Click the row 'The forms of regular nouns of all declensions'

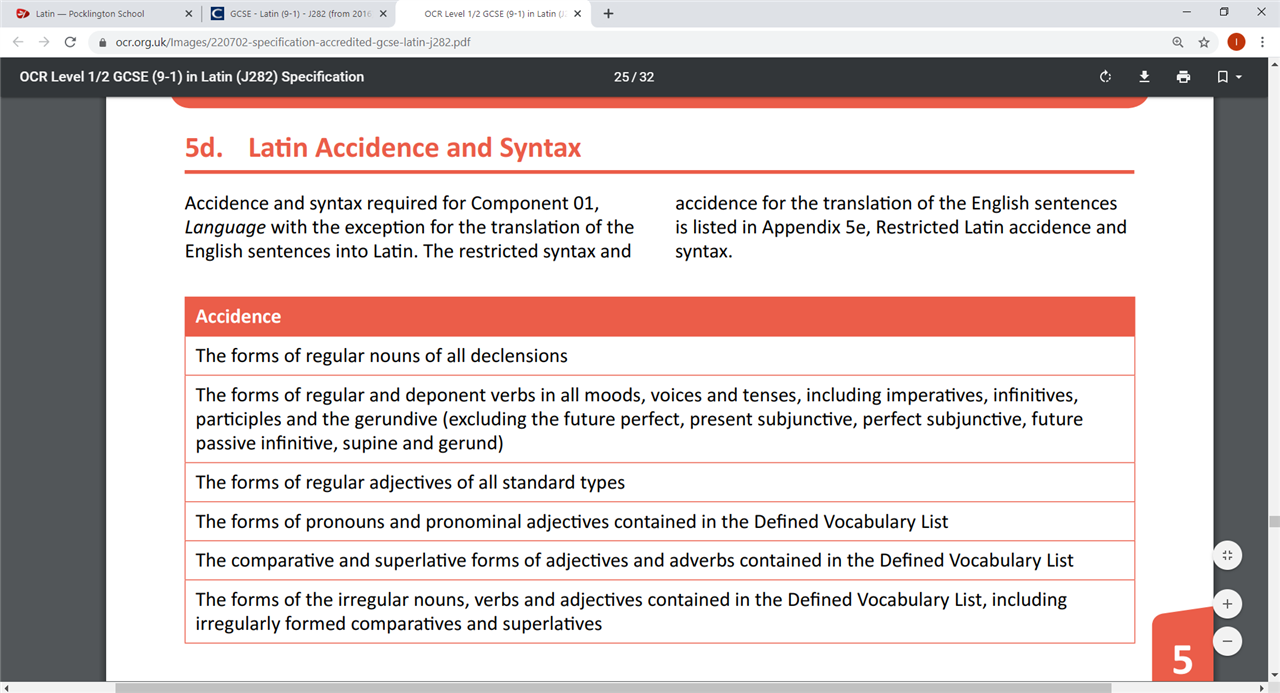[660, 356]
